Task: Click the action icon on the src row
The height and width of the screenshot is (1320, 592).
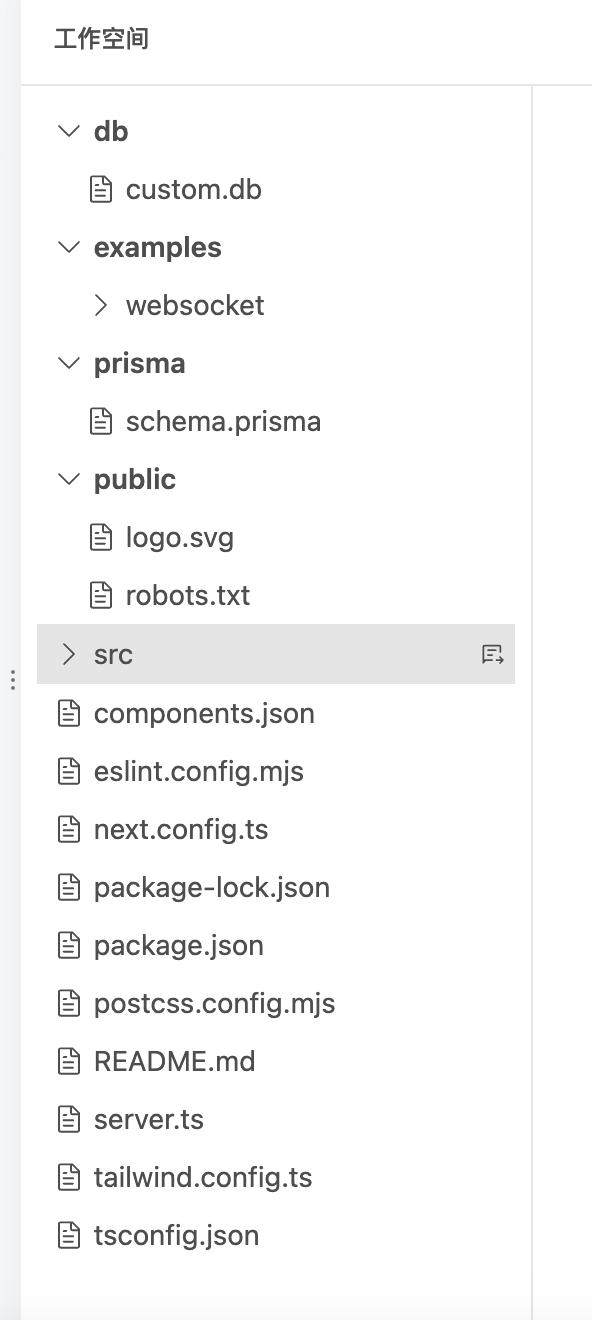Action: [492, 654]
